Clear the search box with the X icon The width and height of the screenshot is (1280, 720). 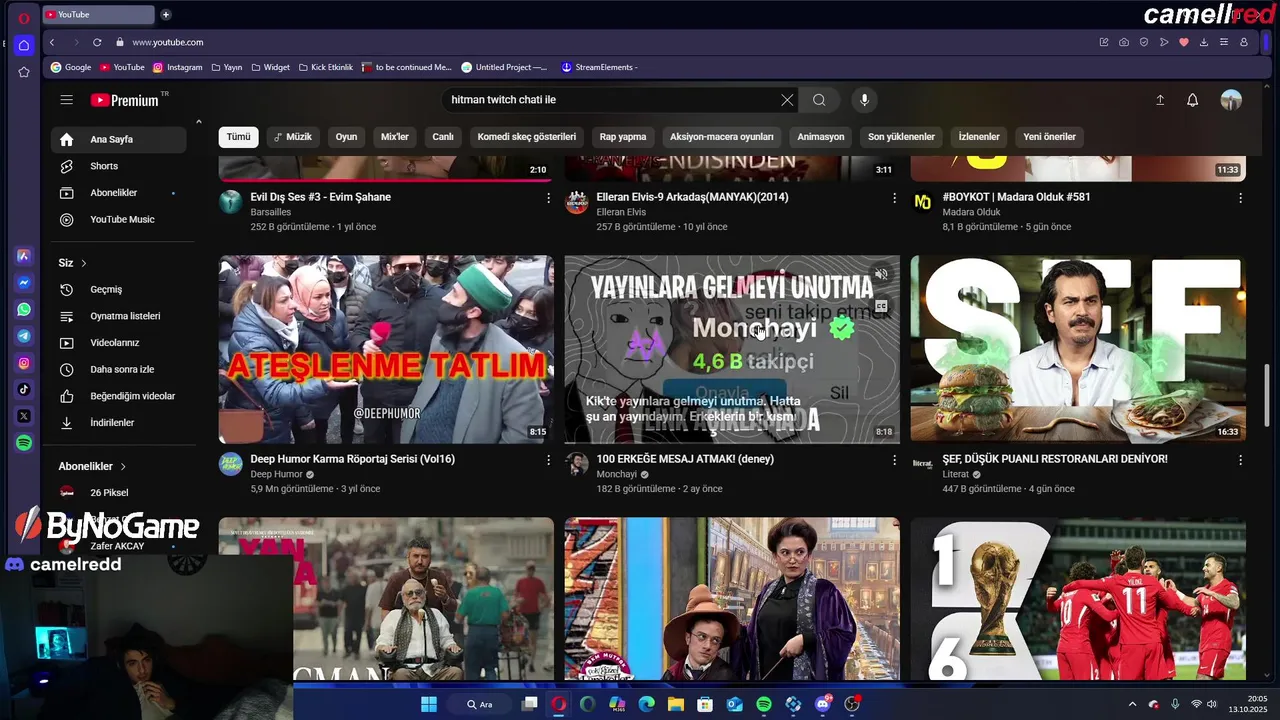coord(787,100)
